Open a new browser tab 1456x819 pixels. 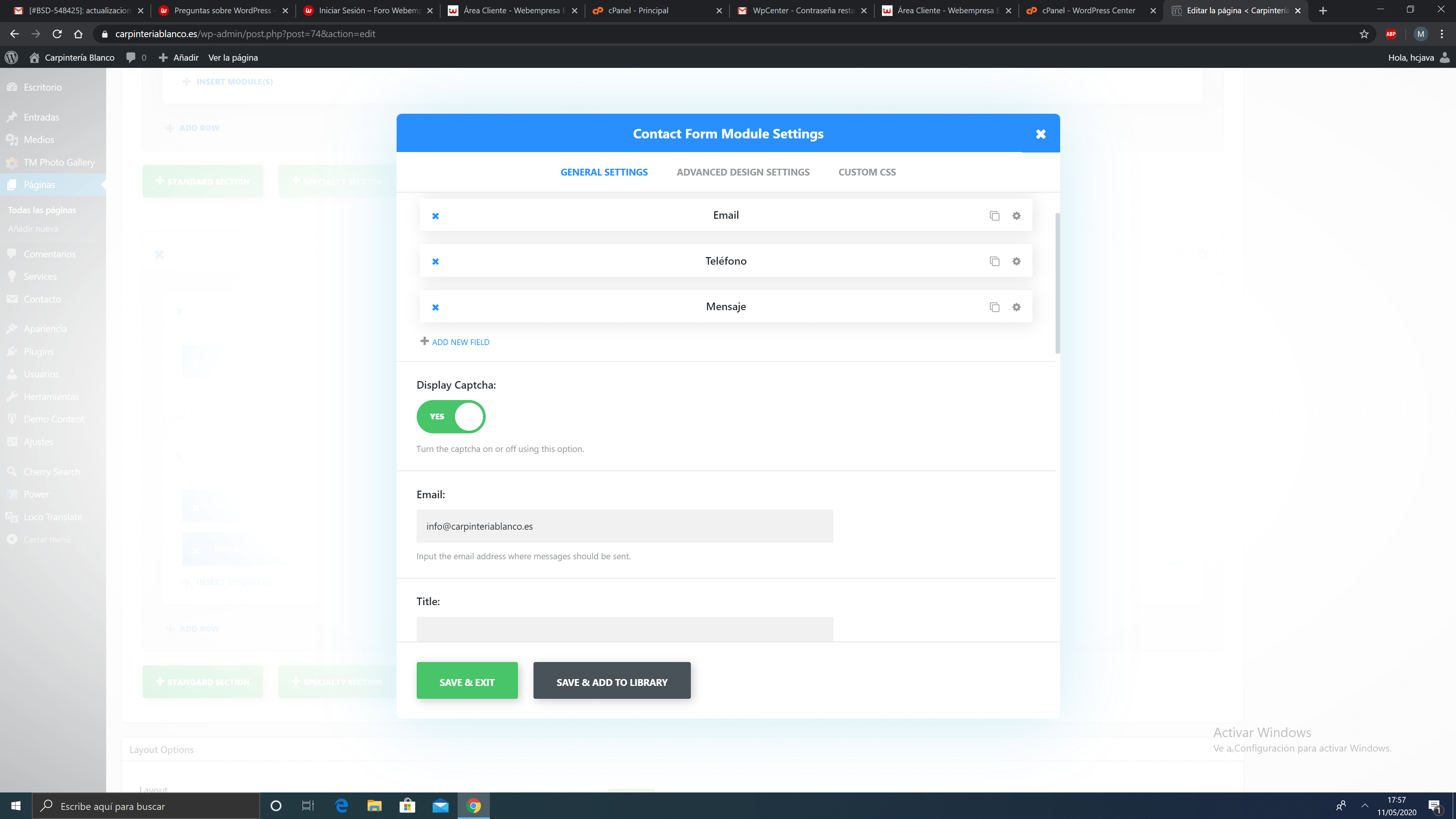[1323, 10]
